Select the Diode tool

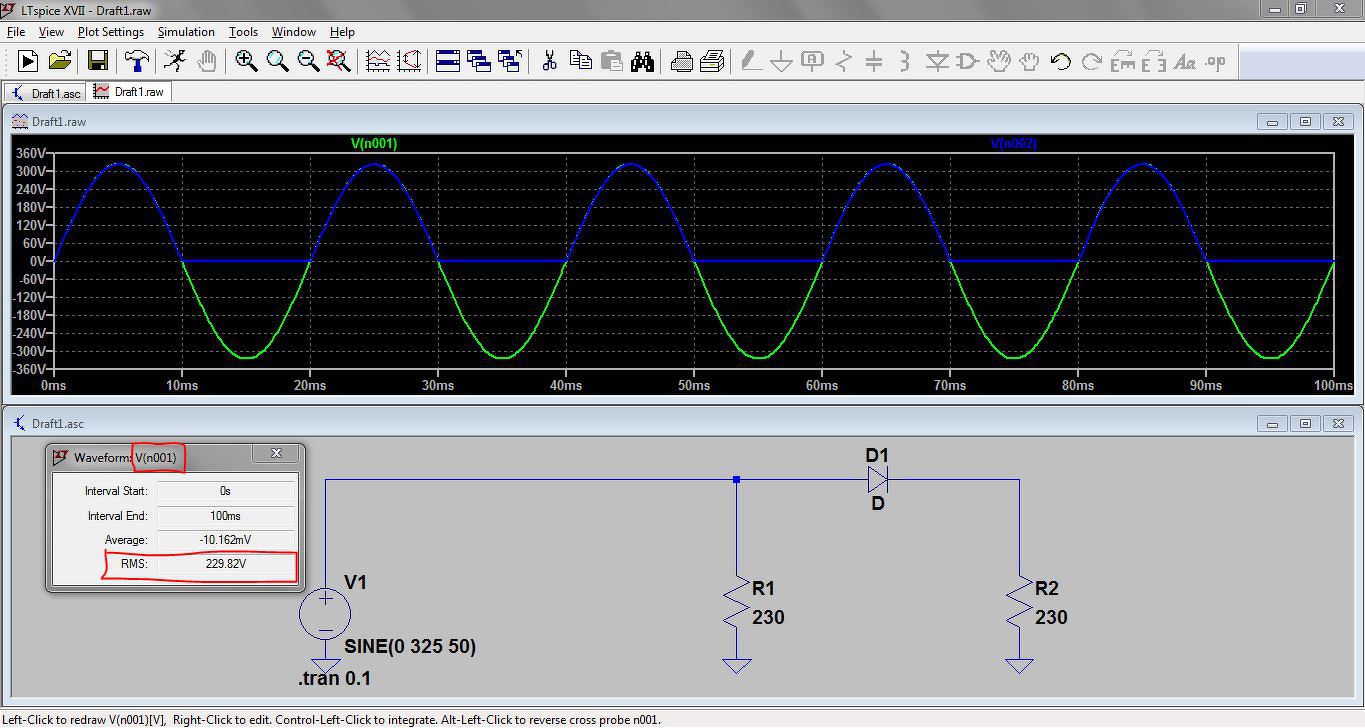936,62
